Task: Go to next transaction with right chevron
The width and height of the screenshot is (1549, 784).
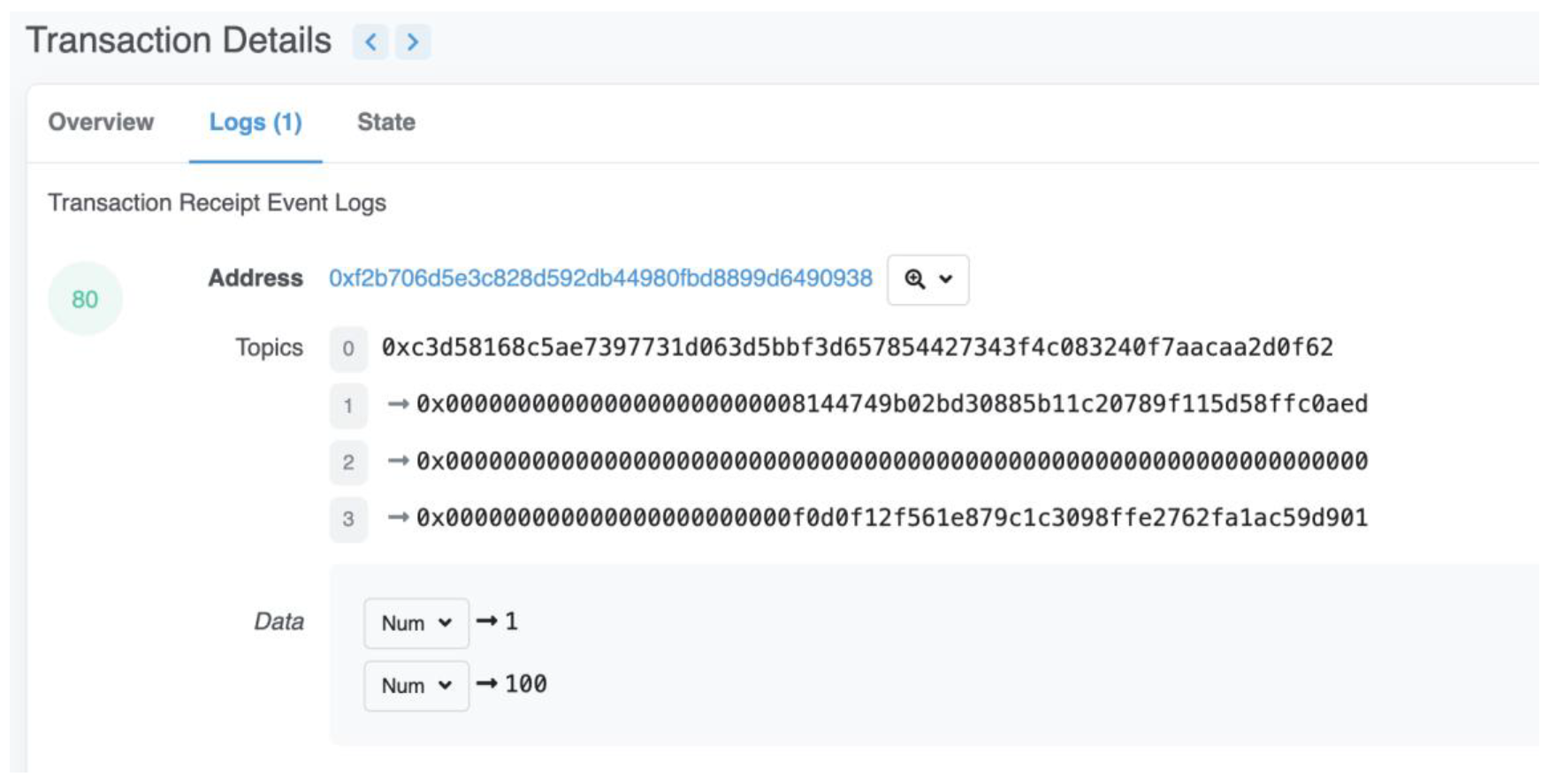Action: pyautogui.click(x=412, y=42)
